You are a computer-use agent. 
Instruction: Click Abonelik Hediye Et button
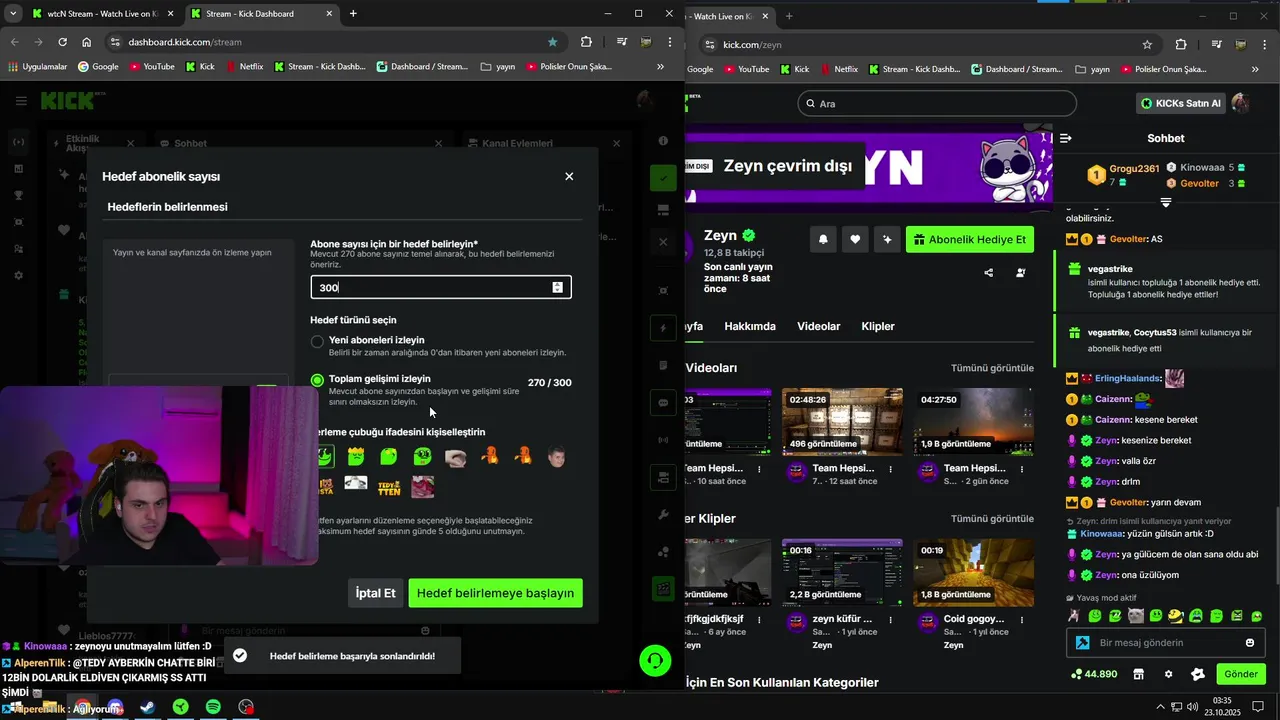point(970,240)
